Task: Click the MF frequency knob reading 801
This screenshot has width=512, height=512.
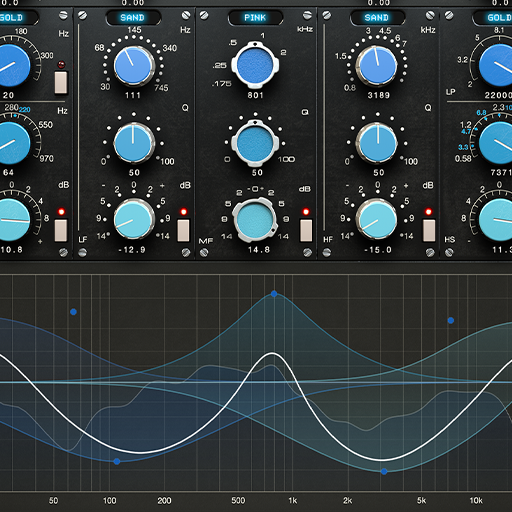Action: point(255,65)
